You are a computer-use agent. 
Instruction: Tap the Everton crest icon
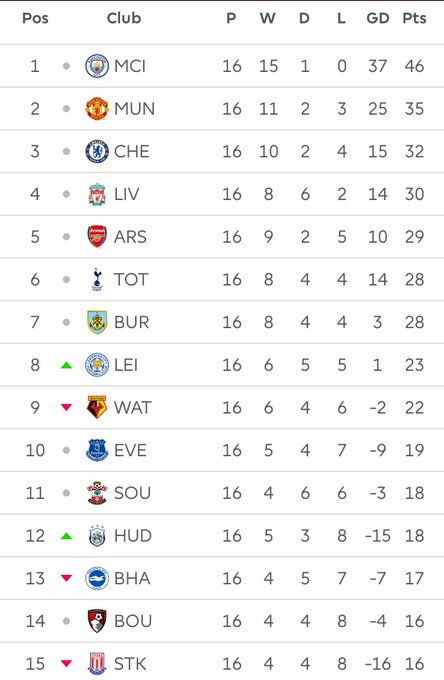(97, 450)
